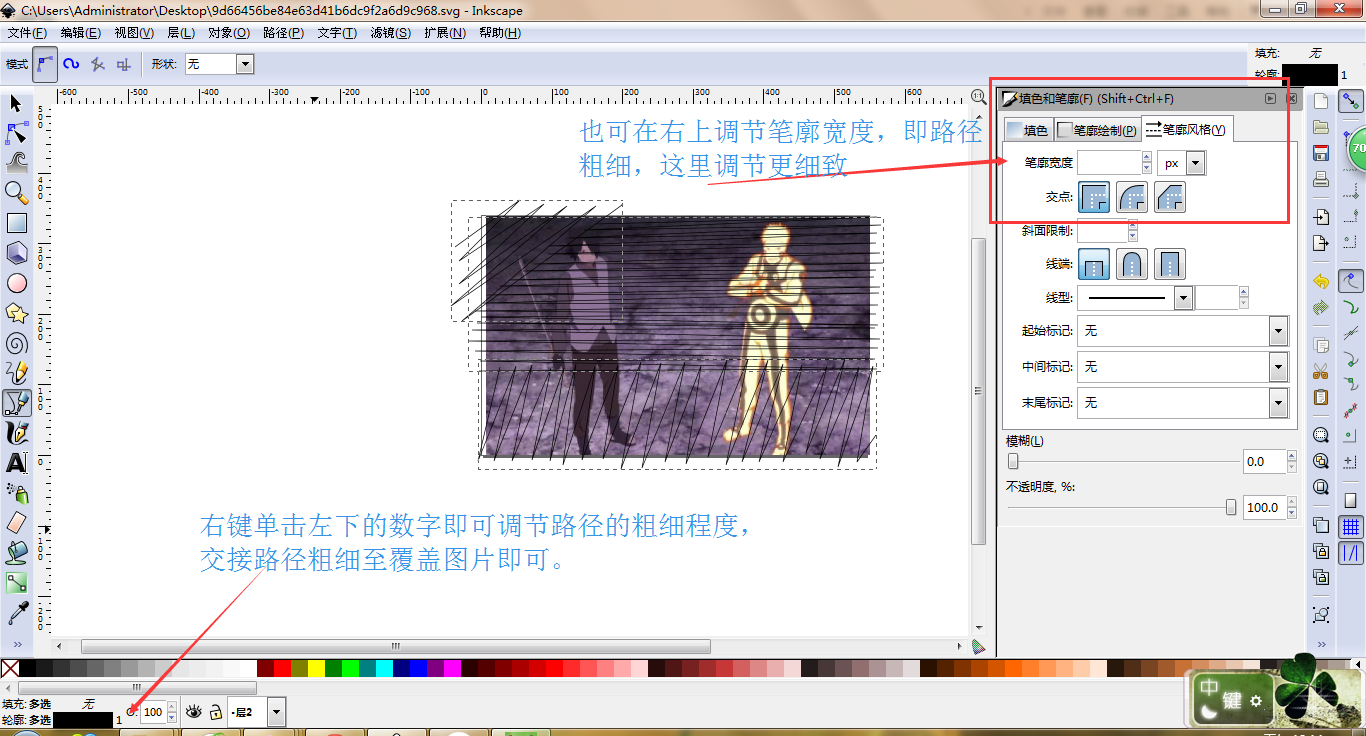Select the Zoom magnifier tool
The width and height of the screenshot is (1366, 736).
click(16, 192)
